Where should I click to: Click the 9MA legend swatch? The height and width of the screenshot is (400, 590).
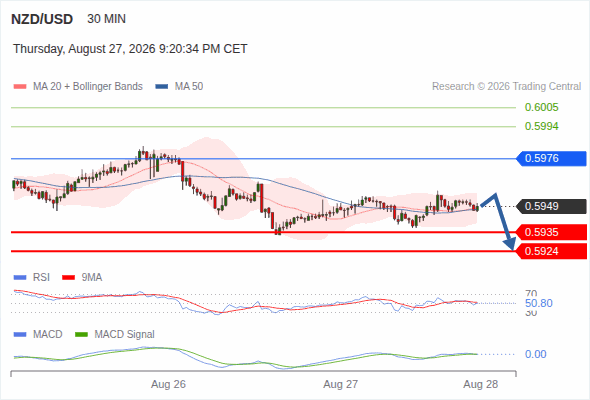point(68,278)
